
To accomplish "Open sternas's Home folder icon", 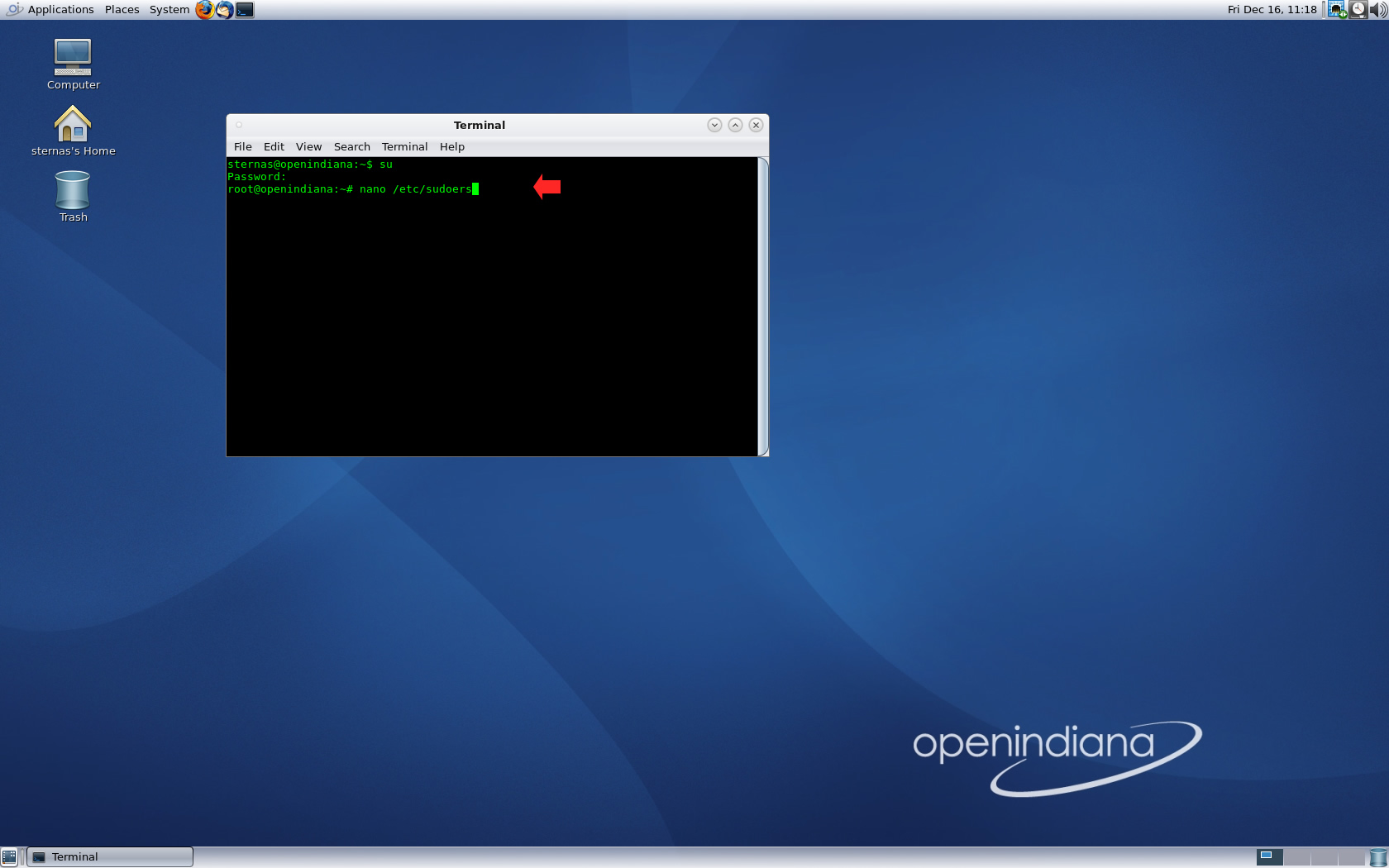I will coord(73,131).
